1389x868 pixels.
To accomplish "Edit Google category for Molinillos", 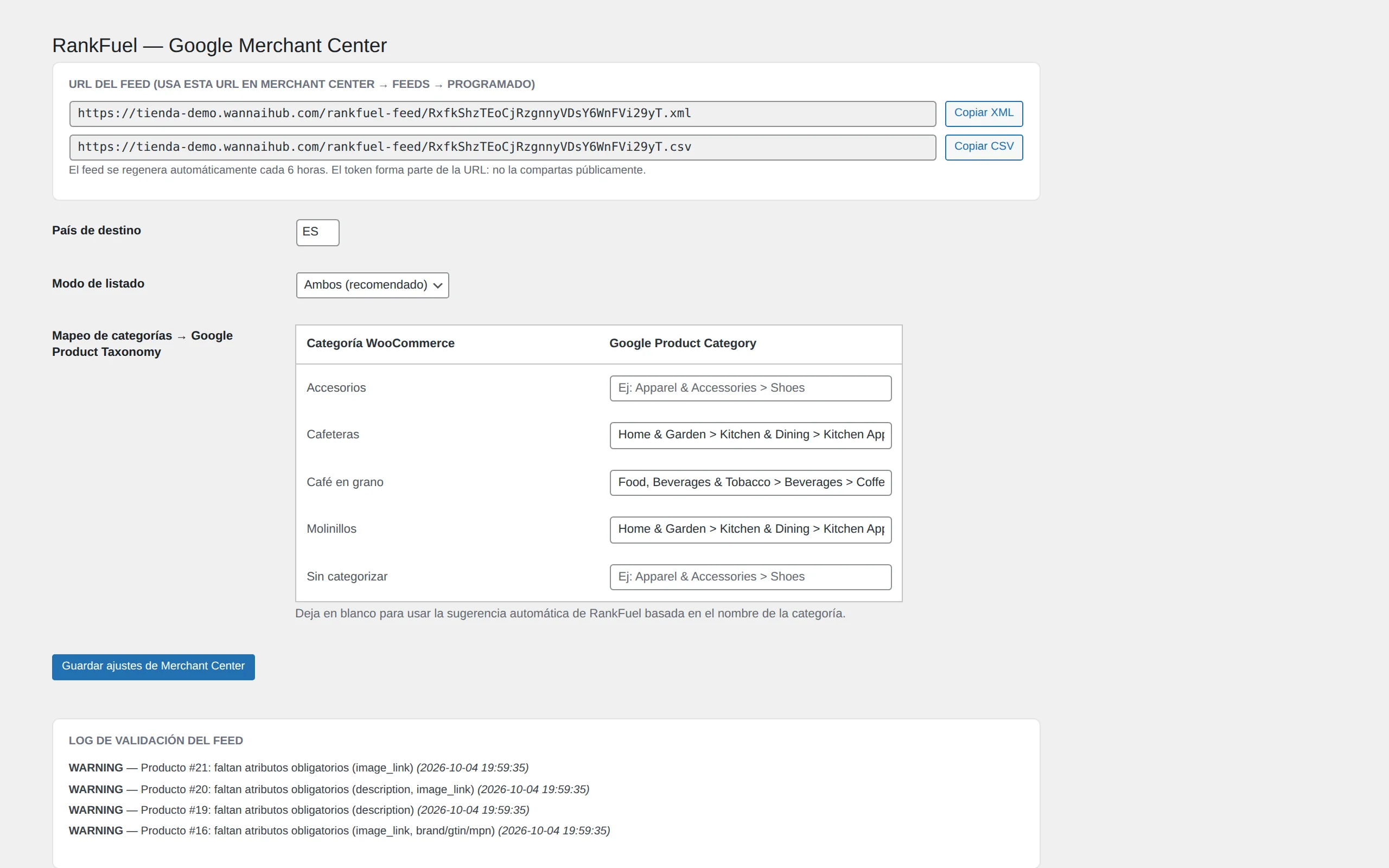I will [x=750, y=529].
